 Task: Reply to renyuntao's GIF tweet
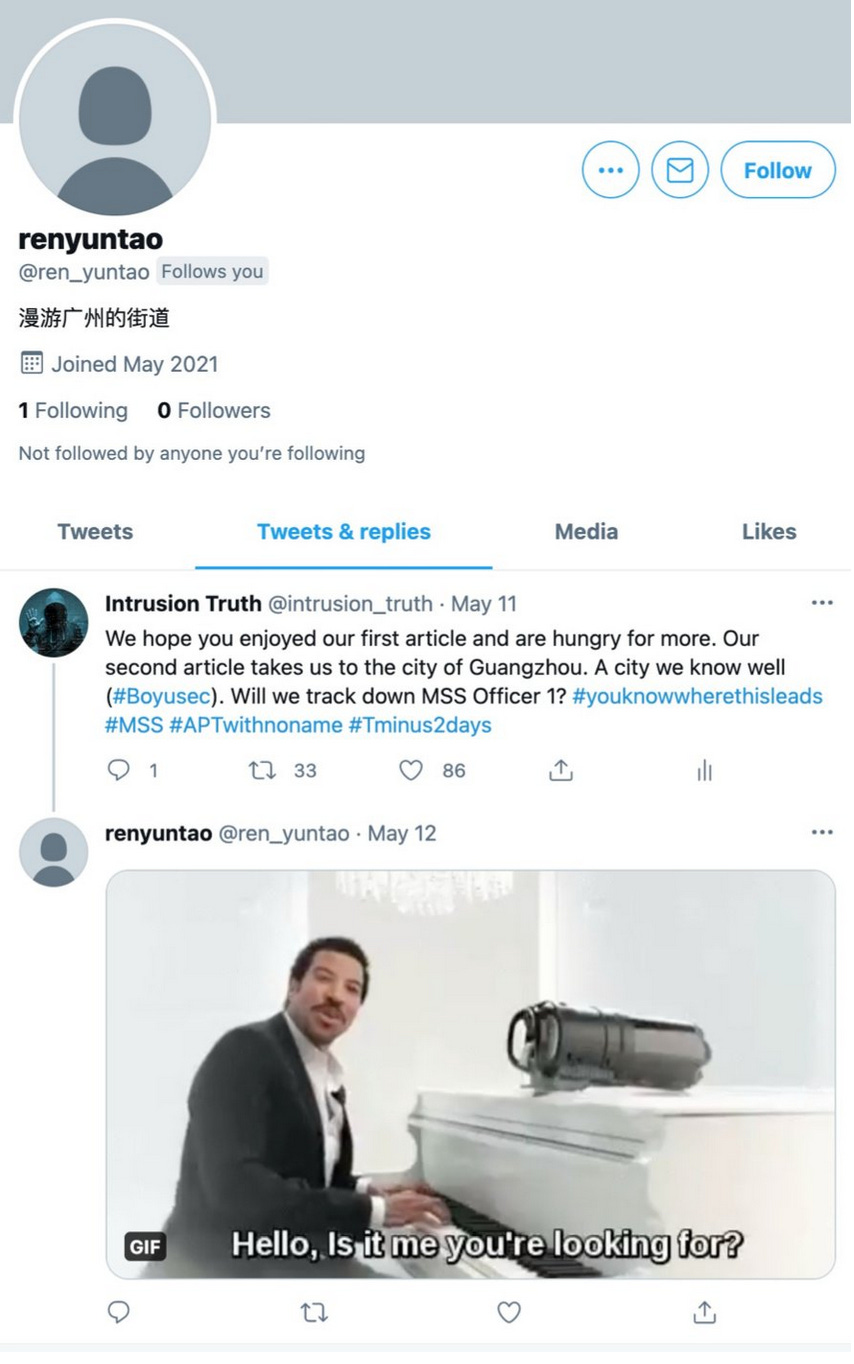point(119,1312)
